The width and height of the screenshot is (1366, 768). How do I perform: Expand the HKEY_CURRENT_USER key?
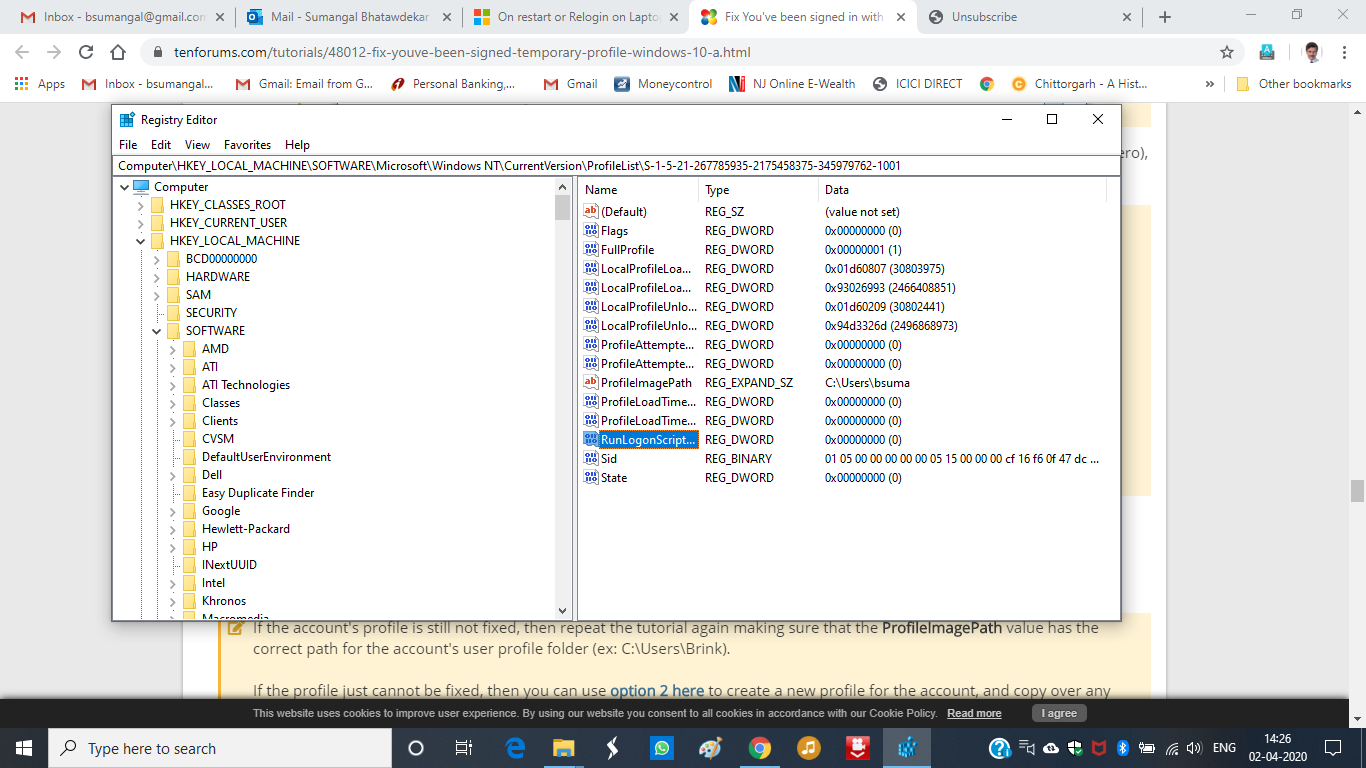pyautogui.click(x=140, y=223)
